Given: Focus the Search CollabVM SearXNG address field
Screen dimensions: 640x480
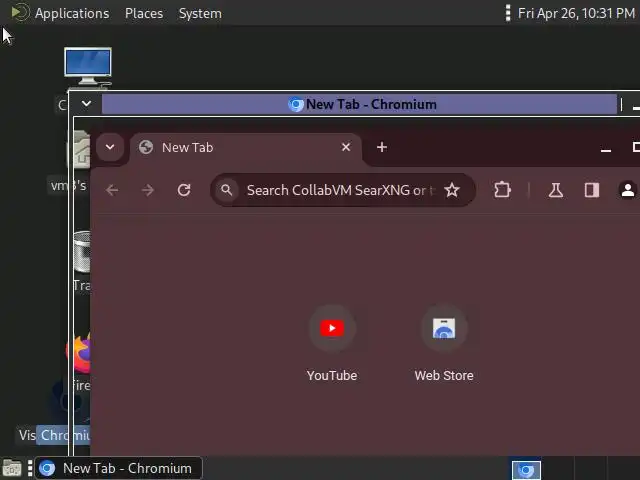Looking at the screenshot, I should 341,190.
